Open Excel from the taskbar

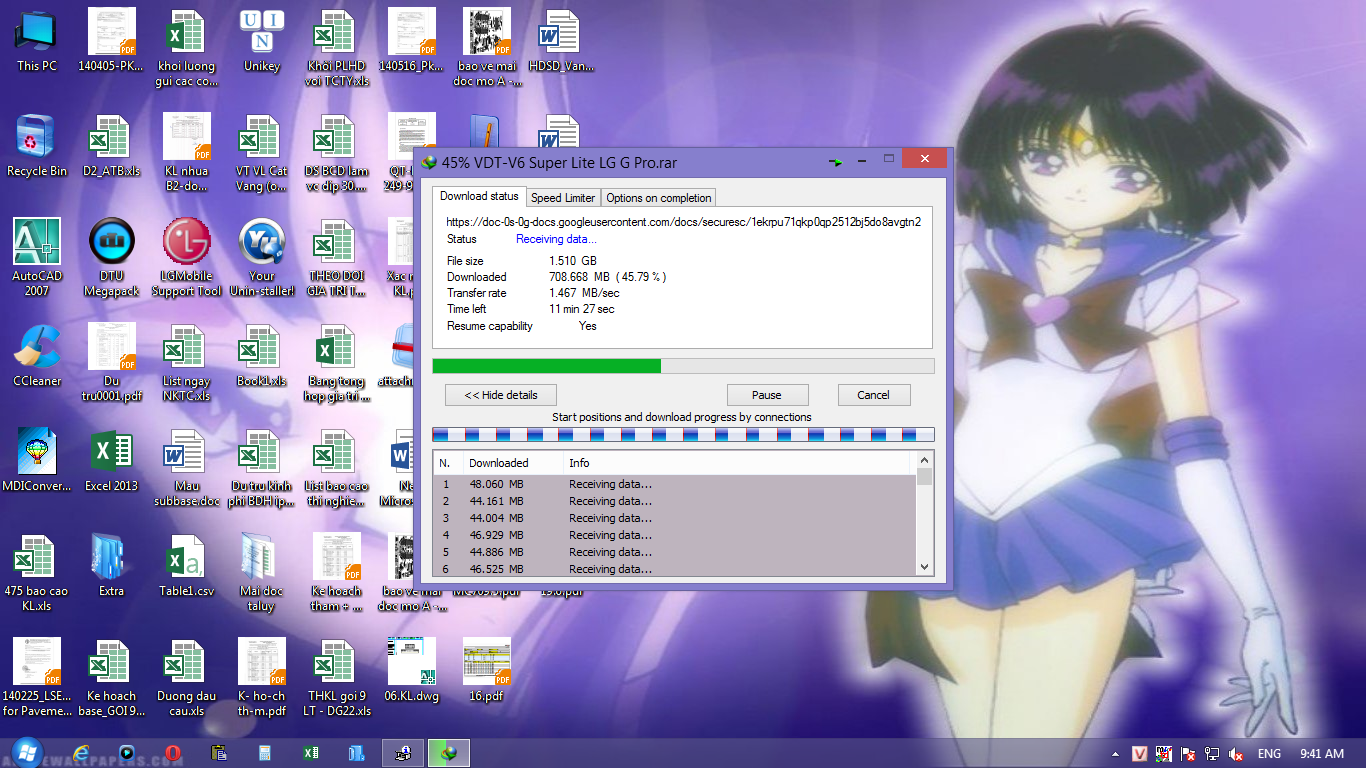pyautogui.click(x=311, y=753)
